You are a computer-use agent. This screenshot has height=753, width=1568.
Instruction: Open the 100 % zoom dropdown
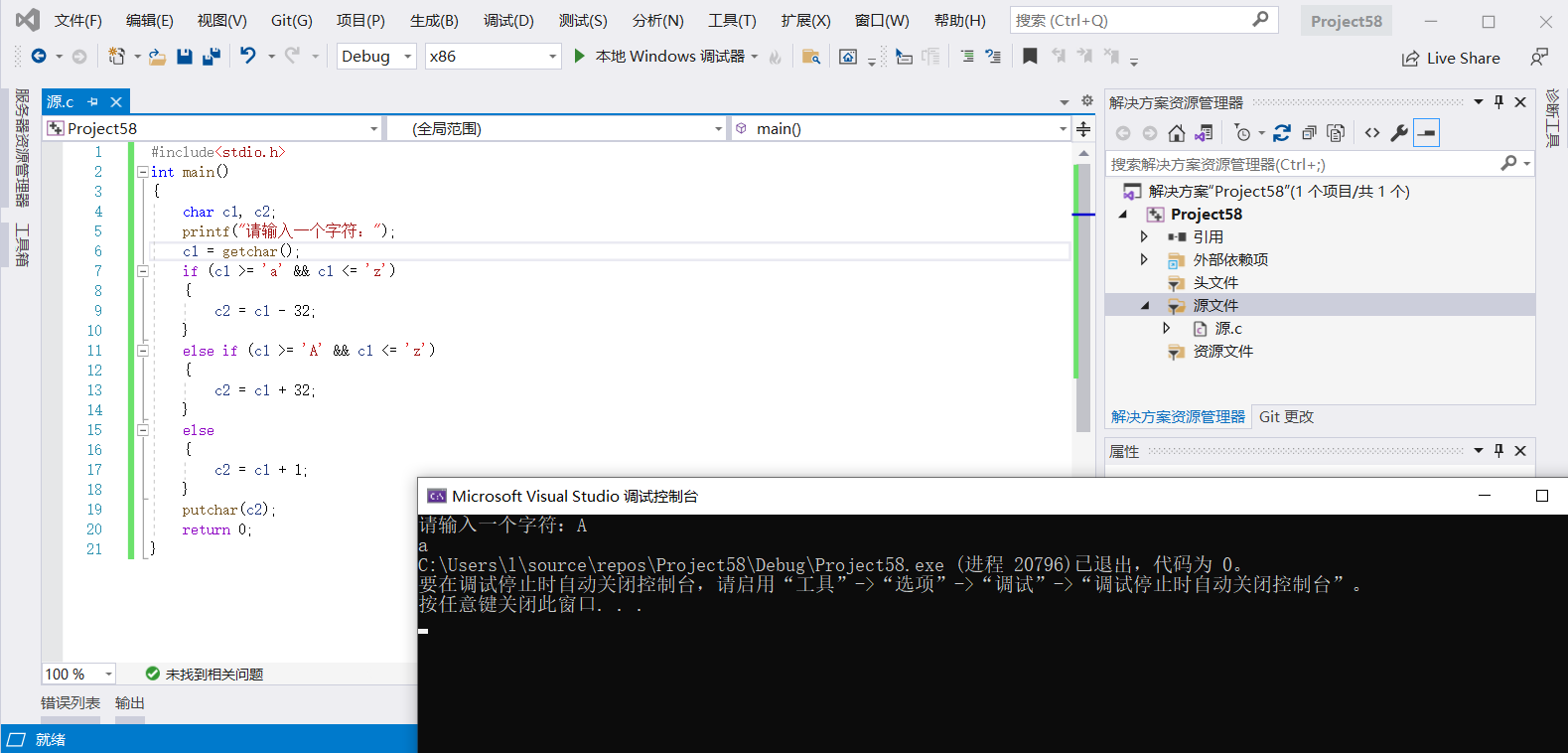[x=79, y=674]
